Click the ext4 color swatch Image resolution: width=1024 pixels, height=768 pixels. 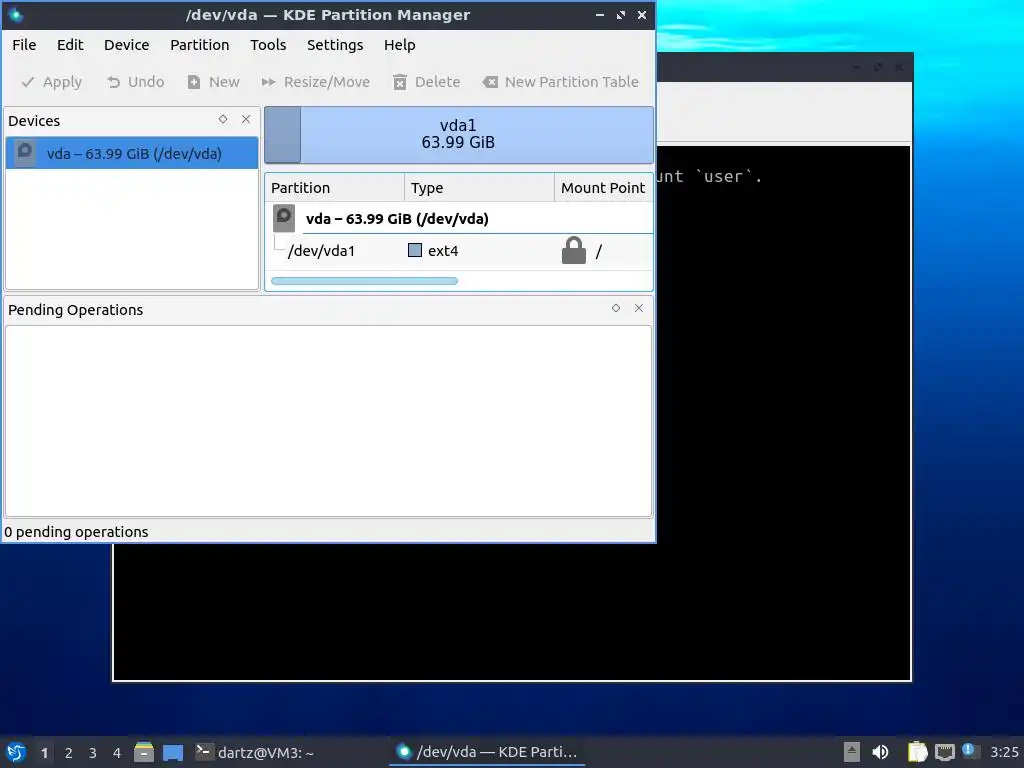click(415, 250)
